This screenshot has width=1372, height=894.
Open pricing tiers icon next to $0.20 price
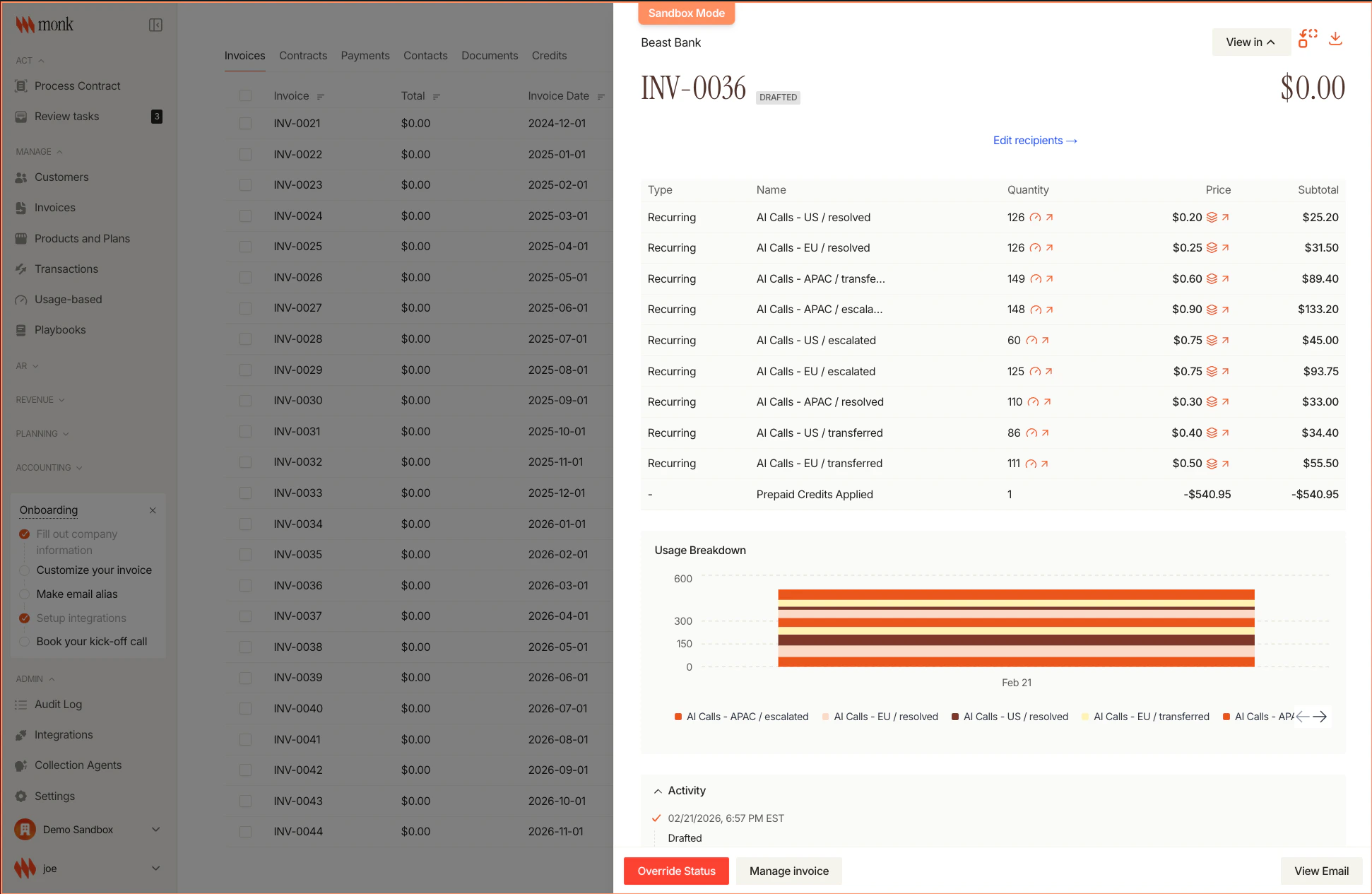tap(1212, 217)
